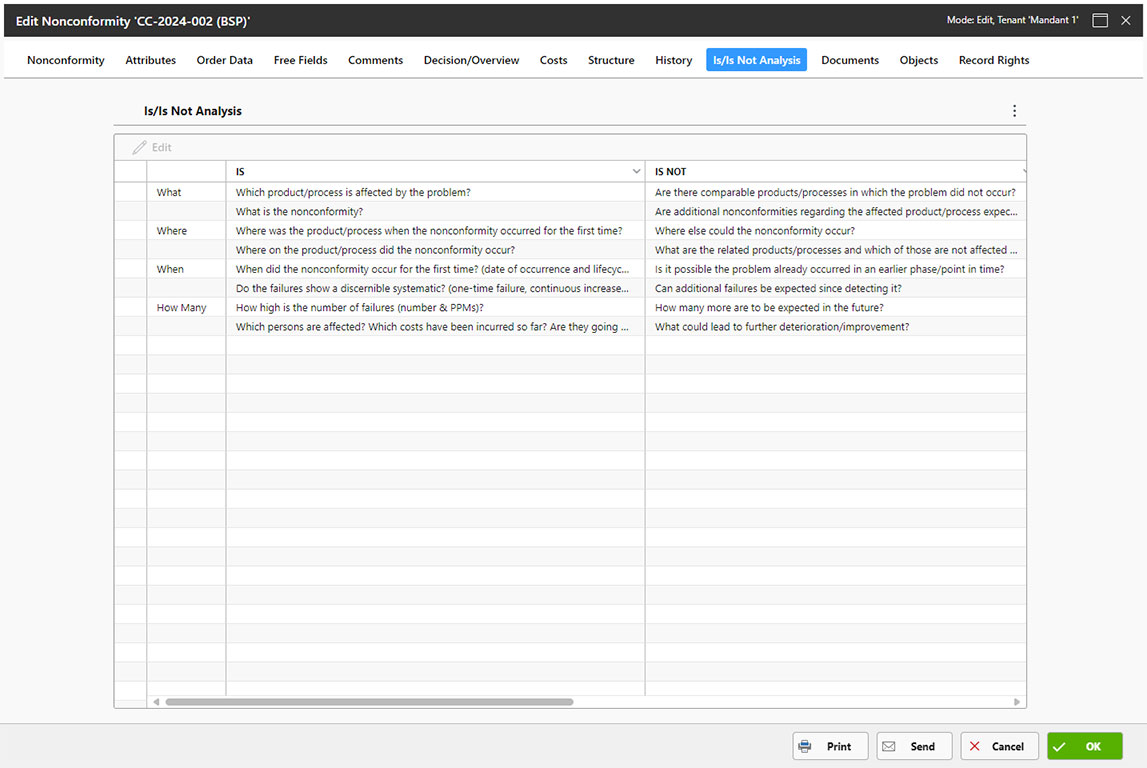Select the 'How Many' row header
Image resolution: width=1147 pixels, height=768 pixels.
pyautogui.click(x=181, y=308)
